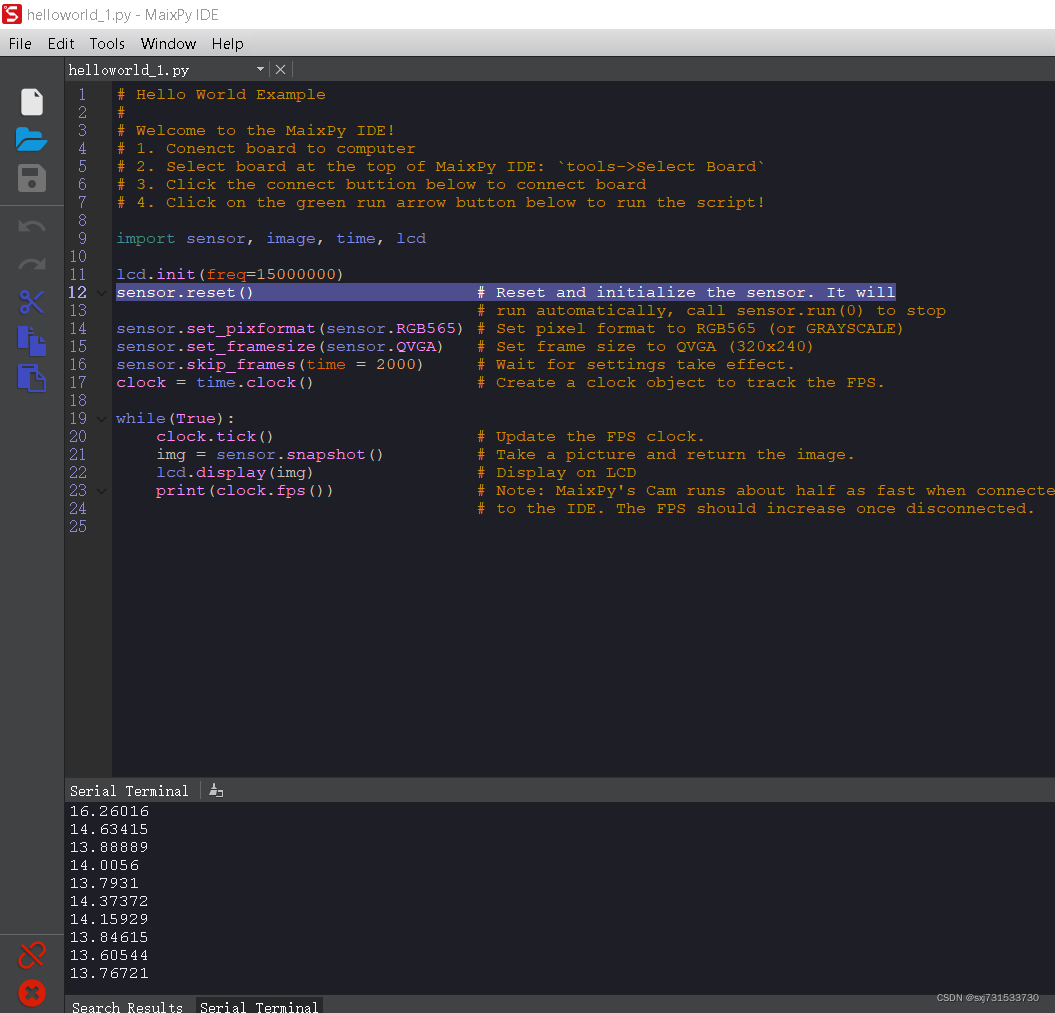Viewport: 1055px width, 1013px height.
Task: Click the Undo arrow icon
Action: click(32, 227)
